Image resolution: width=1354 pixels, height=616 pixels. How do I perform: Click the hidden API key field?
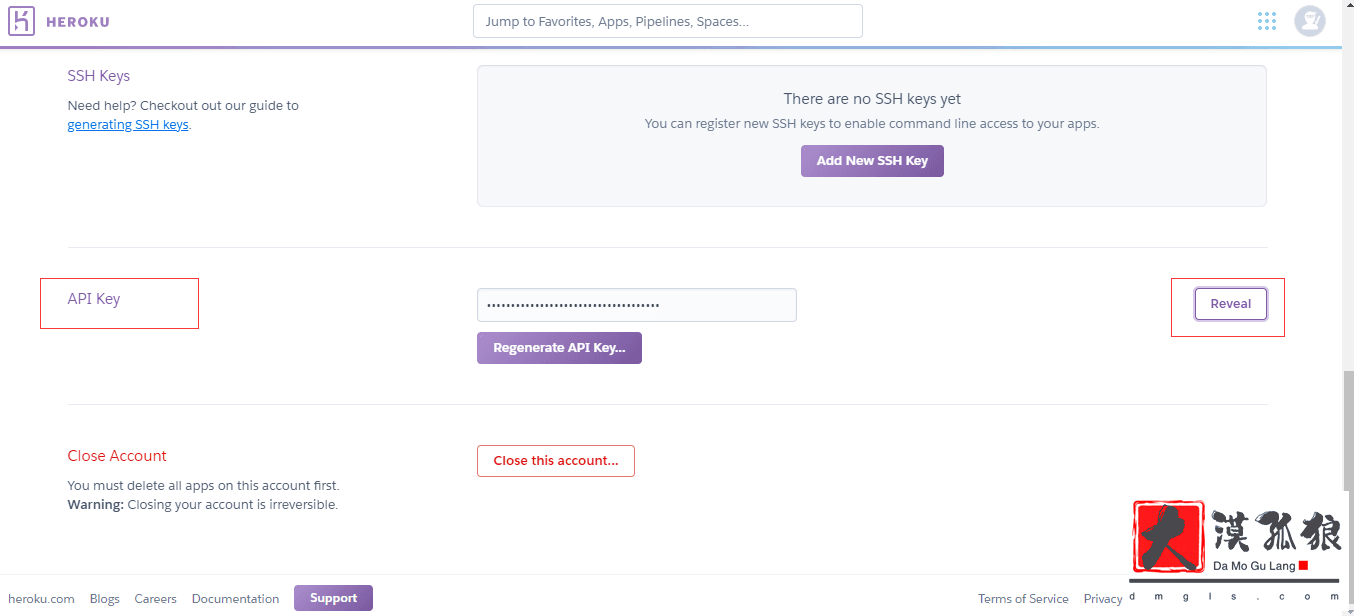[636, 305]
